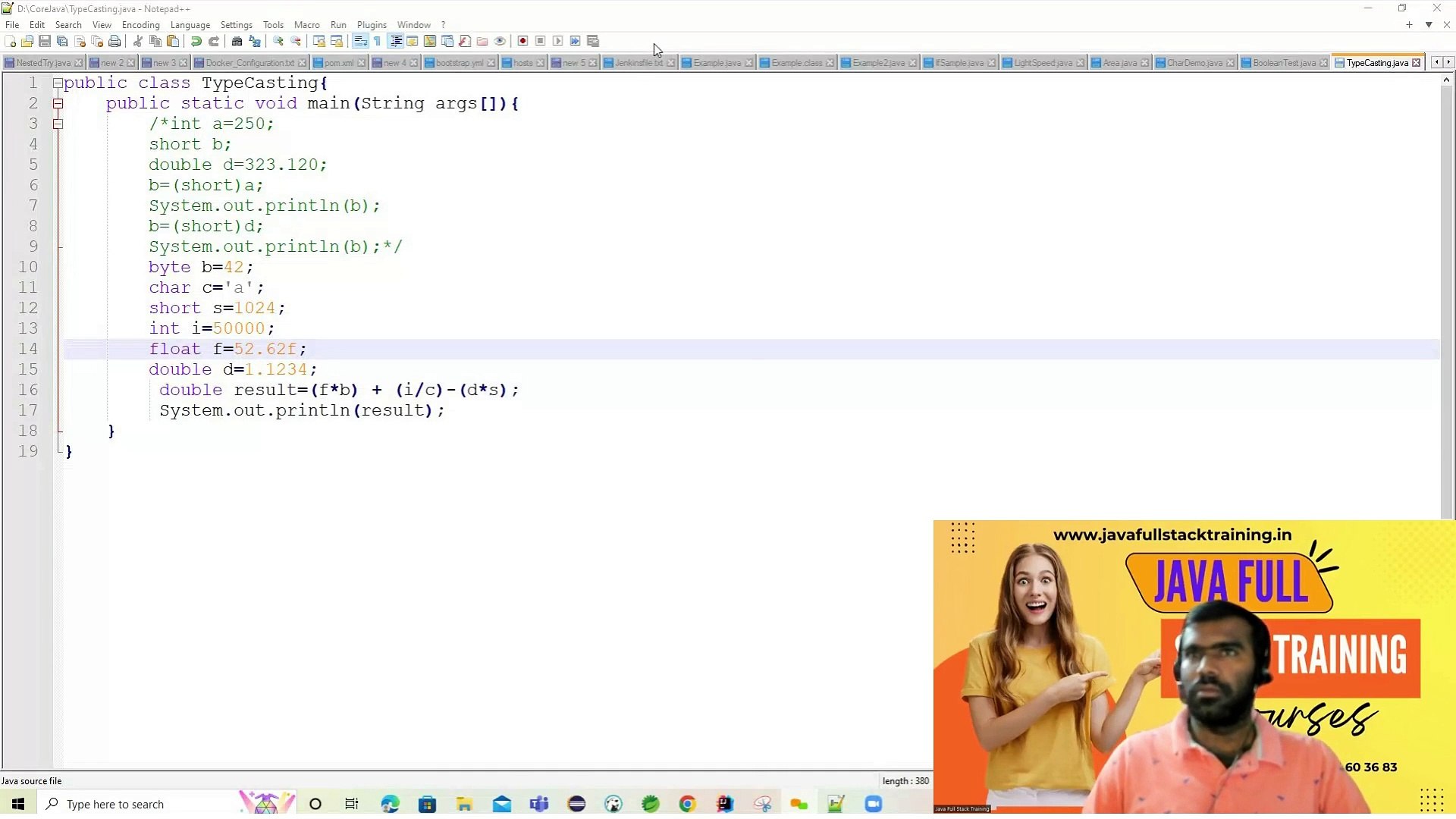
Task: Open the tab list dropdown arrow
Action: coord(1429,25)
